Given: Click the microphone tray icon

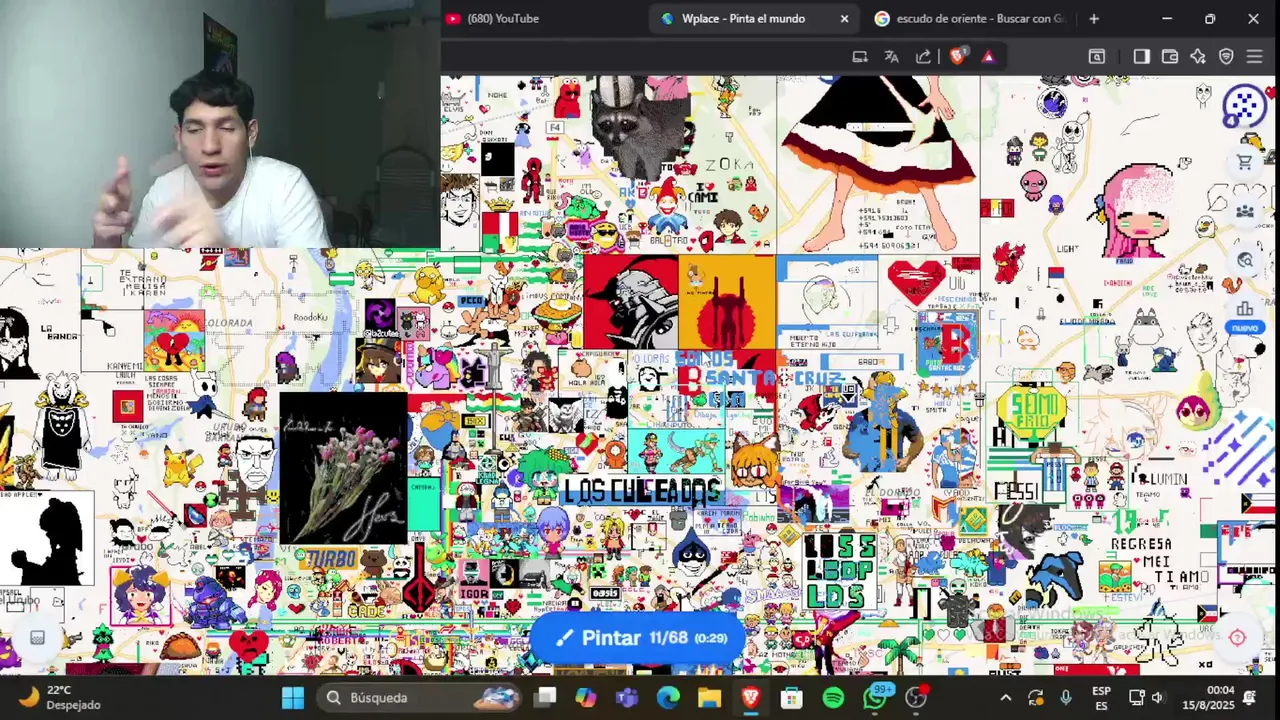Looking at the screenshot, I should tap(1065, 698).
